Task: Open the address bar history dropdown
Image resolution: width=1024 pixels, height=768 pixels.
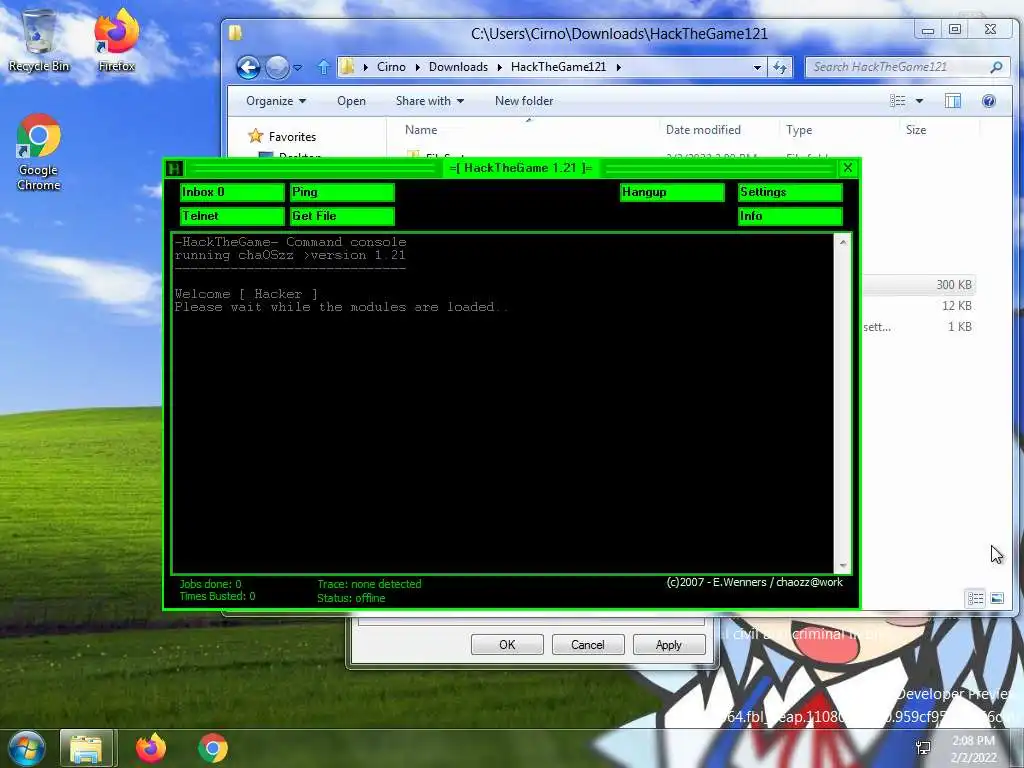Action: point(757,67)
